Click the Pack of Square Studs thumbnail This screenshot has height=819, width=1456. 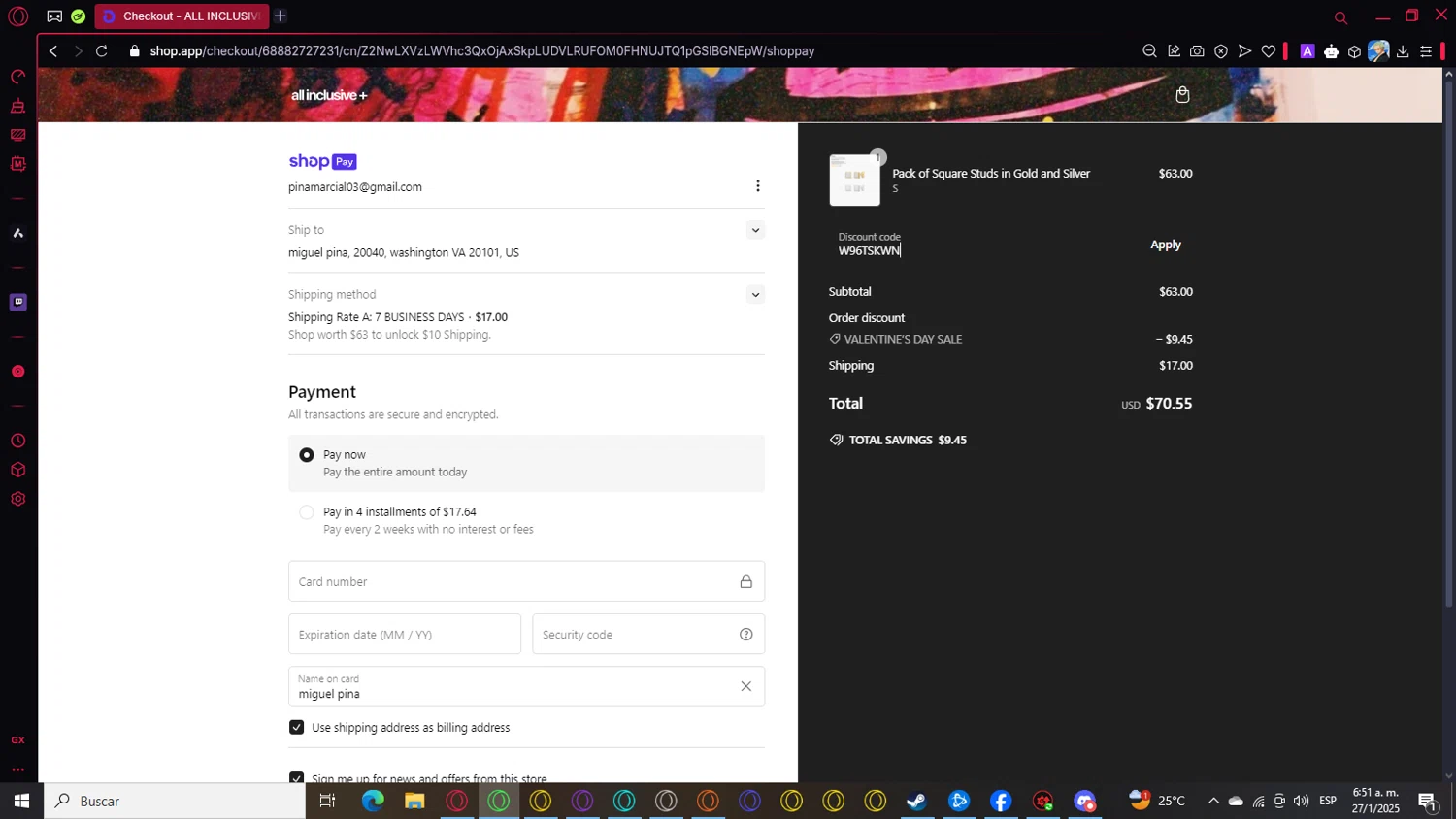[854, 180]
